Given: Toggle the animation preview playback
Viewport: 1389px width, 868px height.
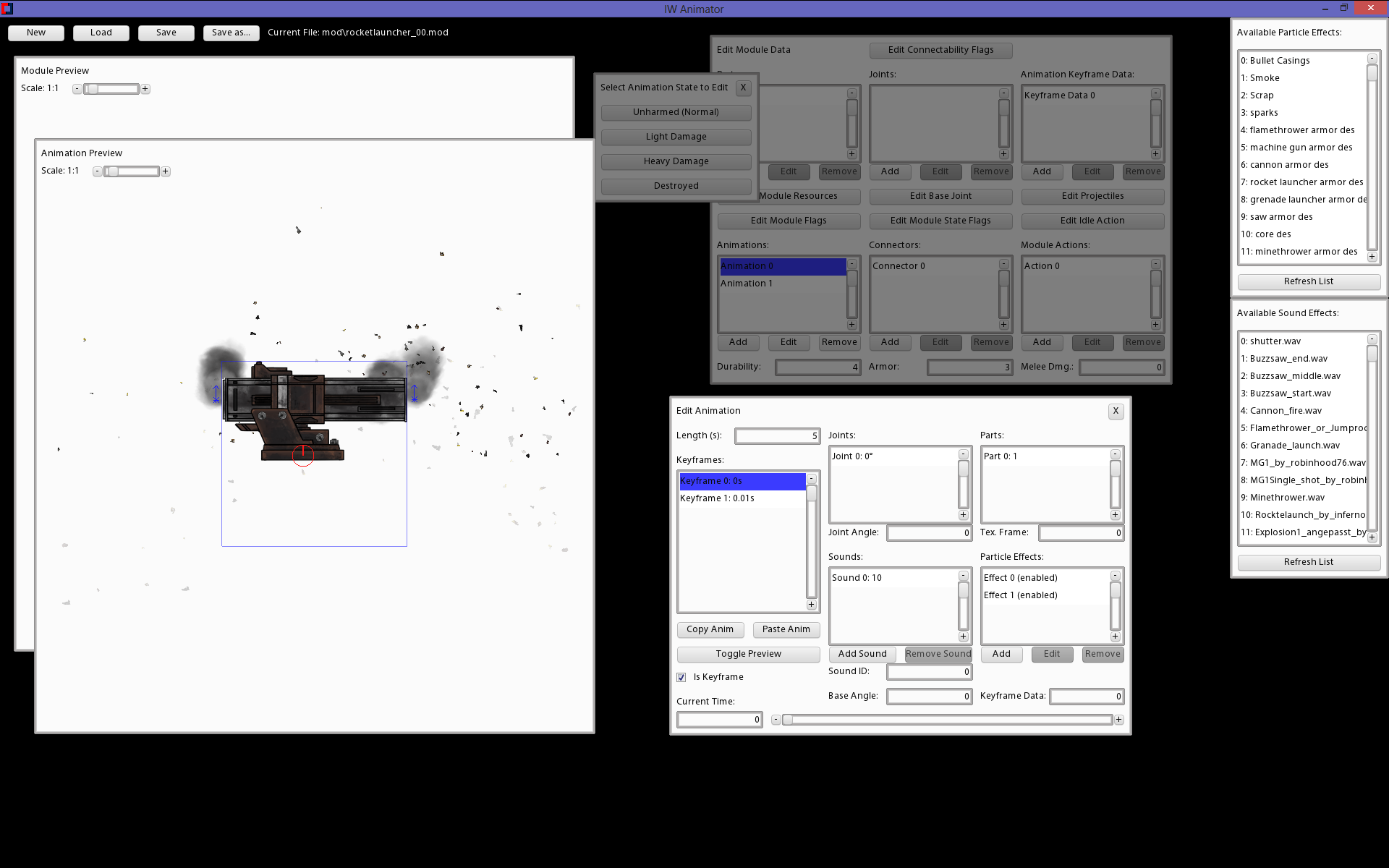Looking at the screenshot, I should pyautogui.click(x=748, y=654).
